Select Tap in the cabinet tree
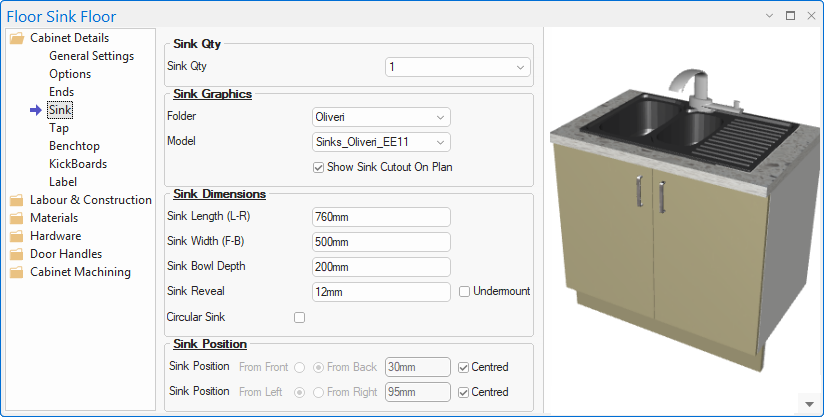 point(59,128)
